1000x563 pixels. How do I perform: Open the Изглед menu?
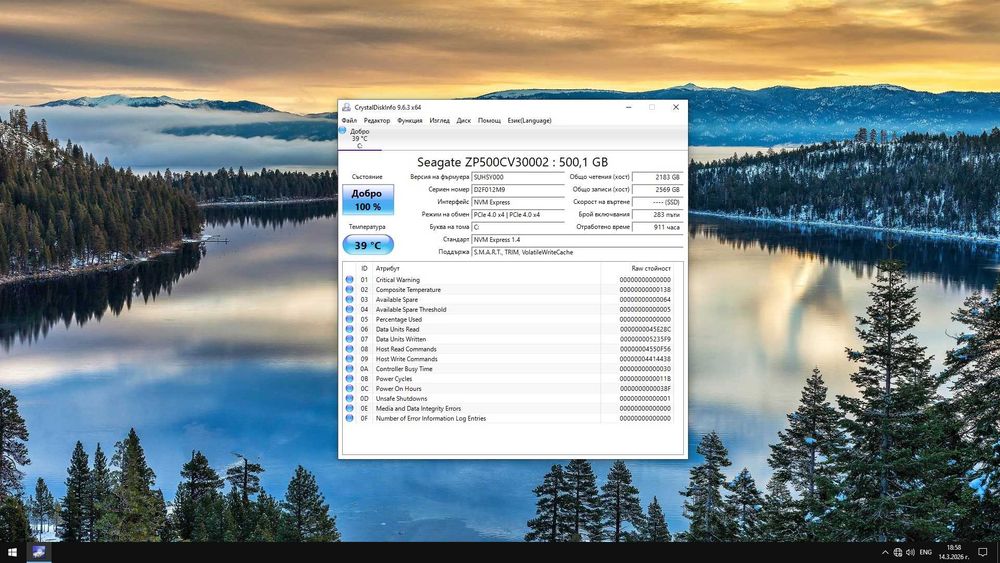click(x=439, y=121)
